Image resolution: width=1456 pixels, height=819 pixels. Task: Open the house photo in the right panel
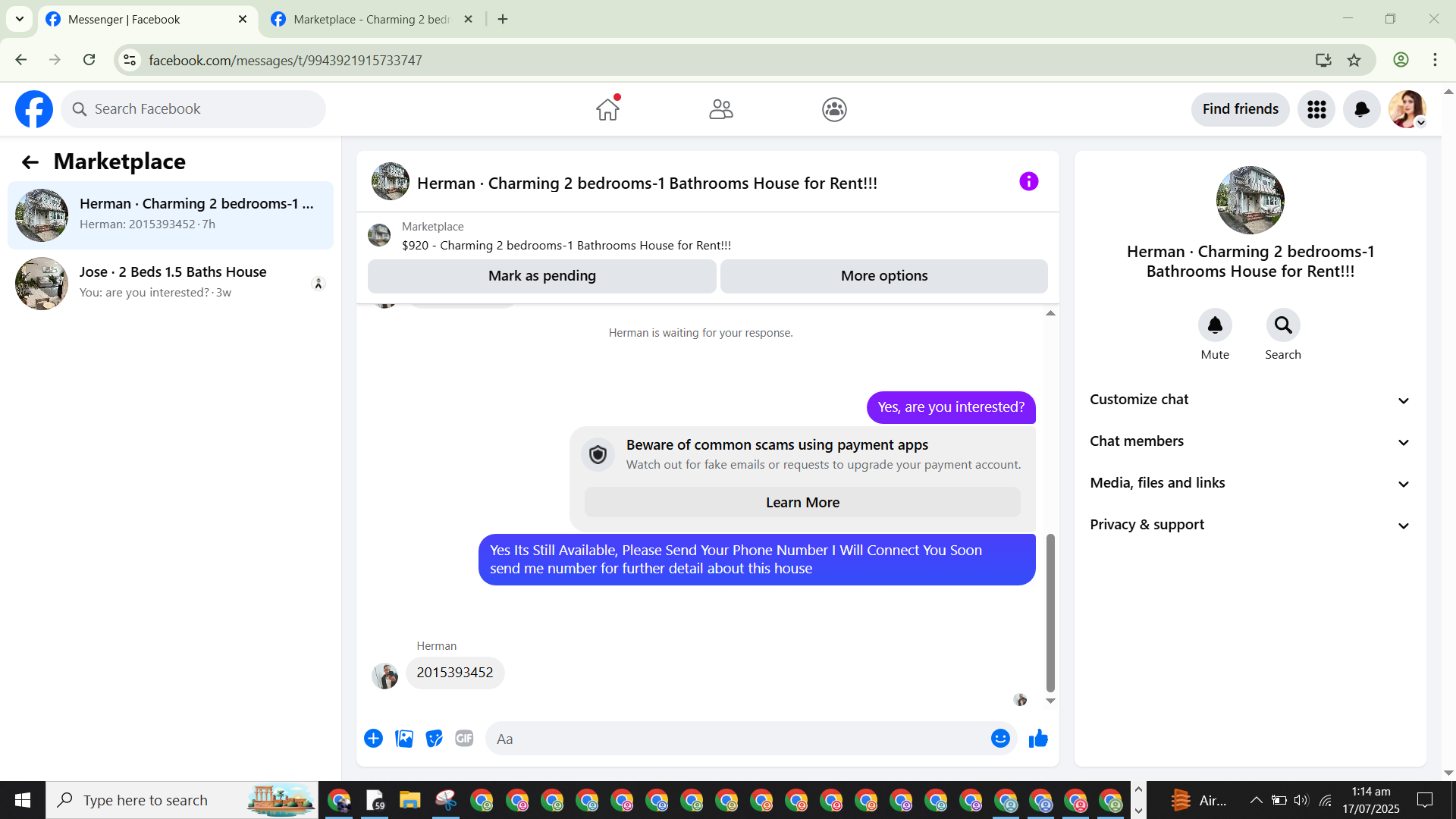(x=1250, y=200)
